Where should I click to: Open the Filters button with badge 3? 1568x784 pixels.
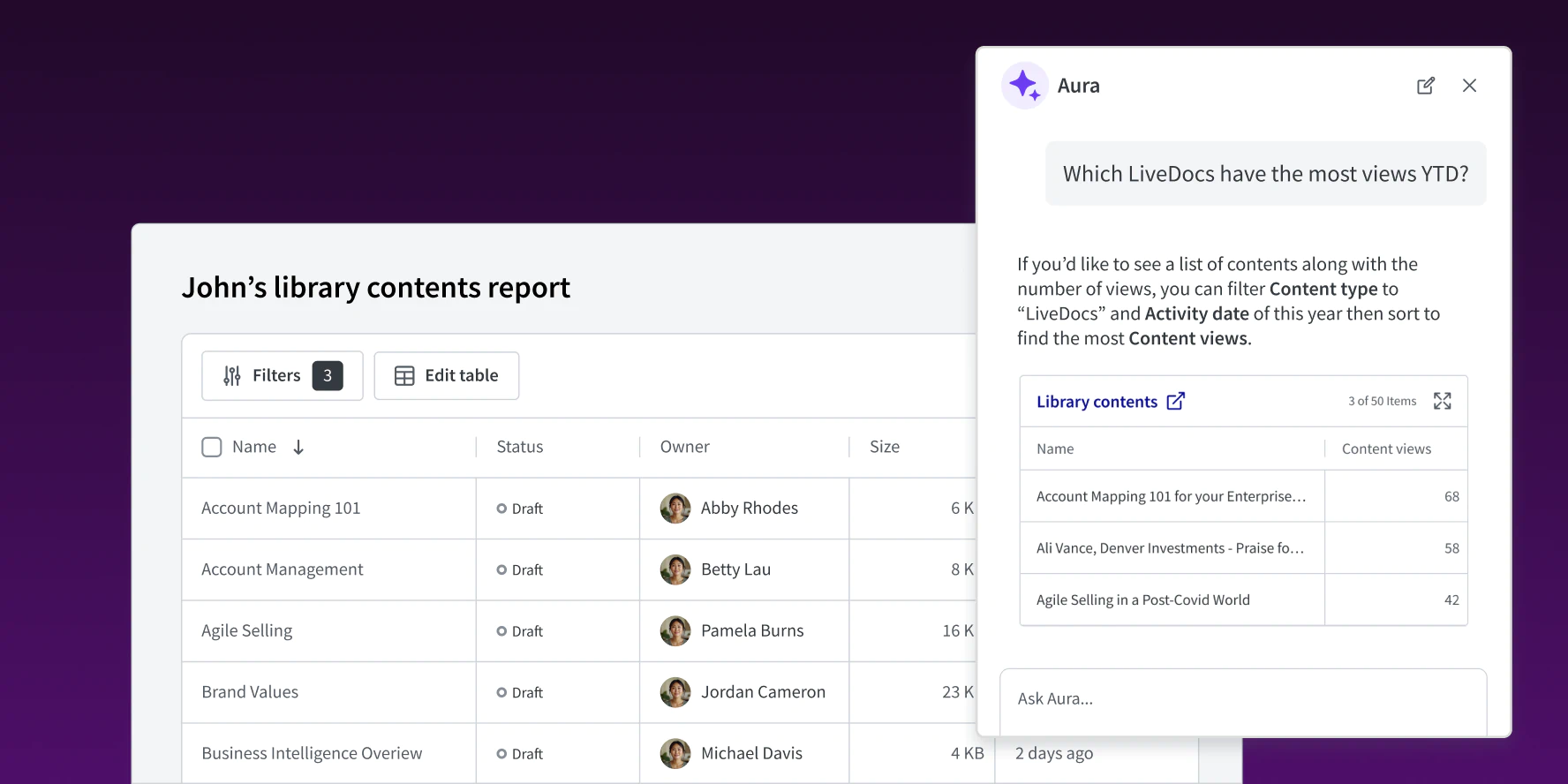pyautogui.click(x=282, y=376)
